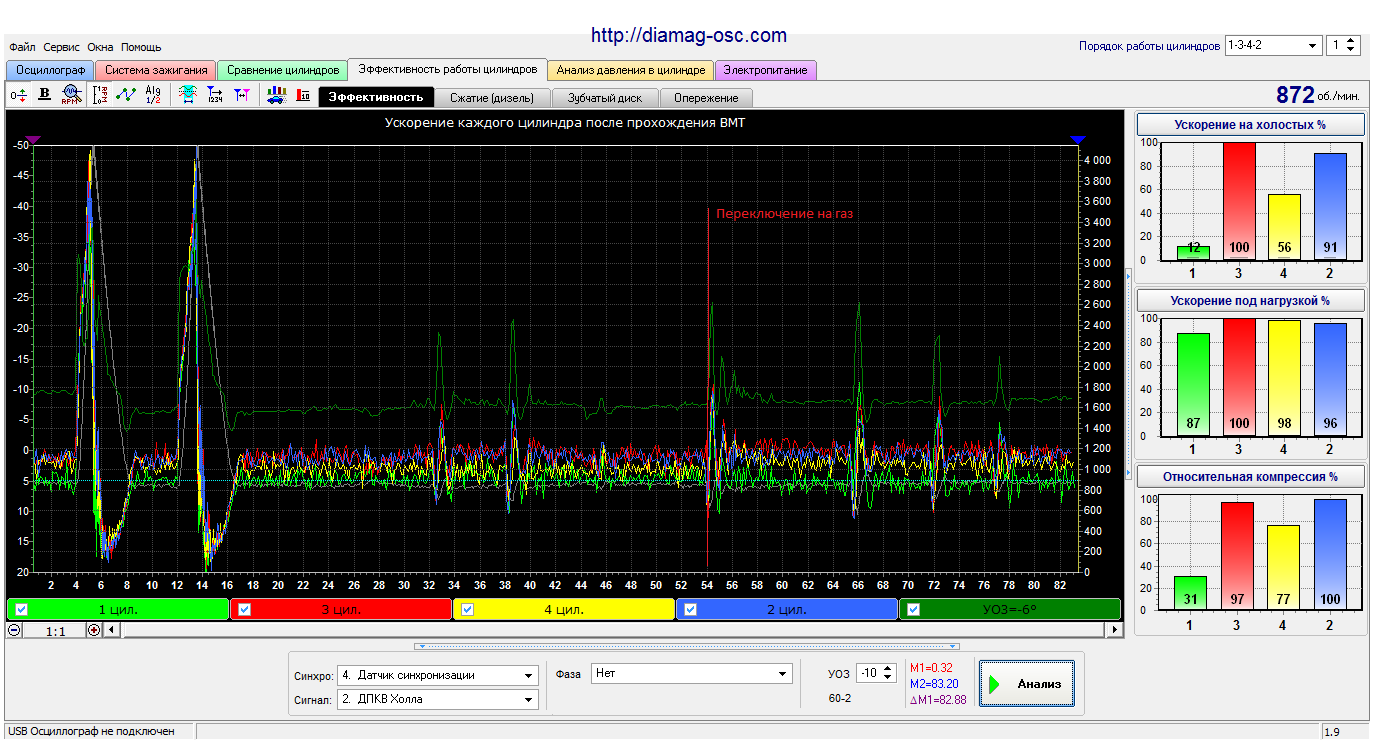Click the 60-2 label
The width and height of the screenshot is (1382, 744).
click(x=840, y=697)
